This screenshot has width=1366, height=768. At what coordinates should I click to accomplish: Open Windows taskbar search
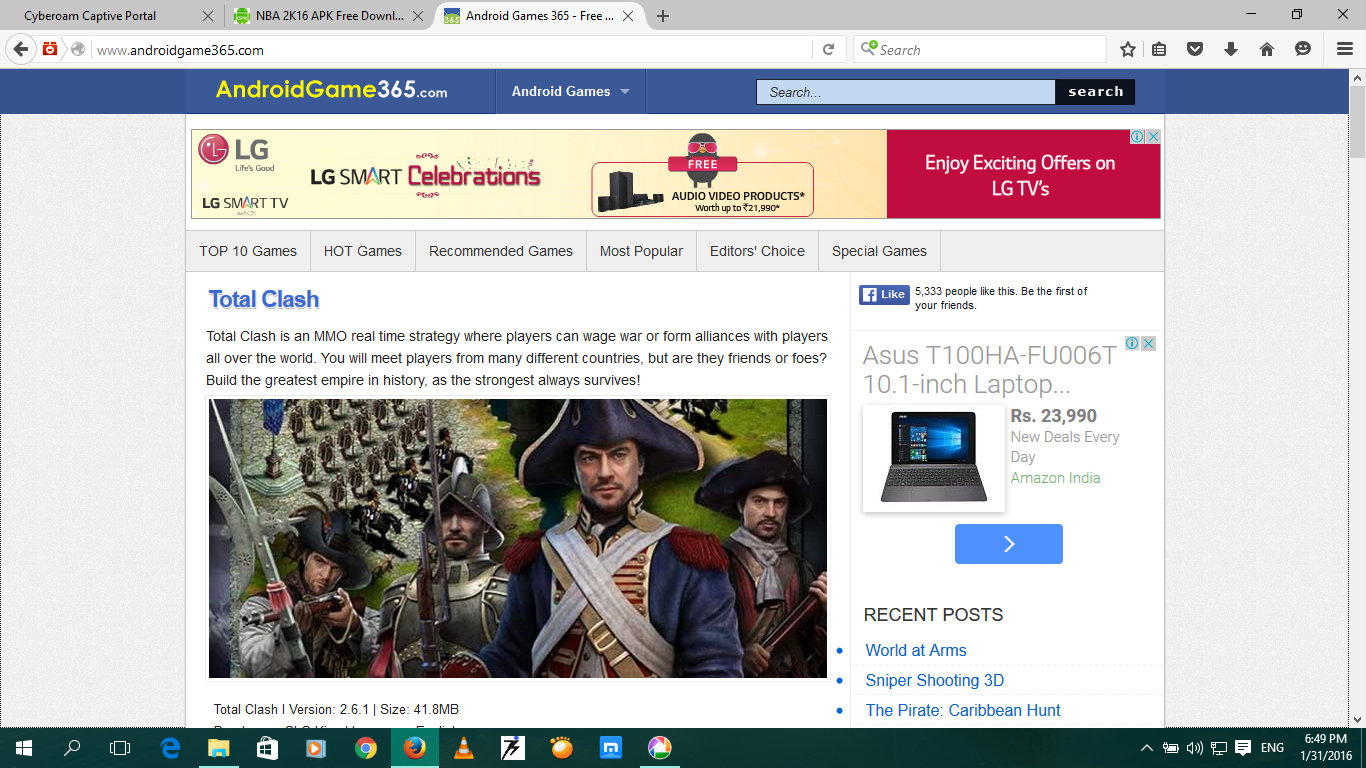[x=72, y=748]
